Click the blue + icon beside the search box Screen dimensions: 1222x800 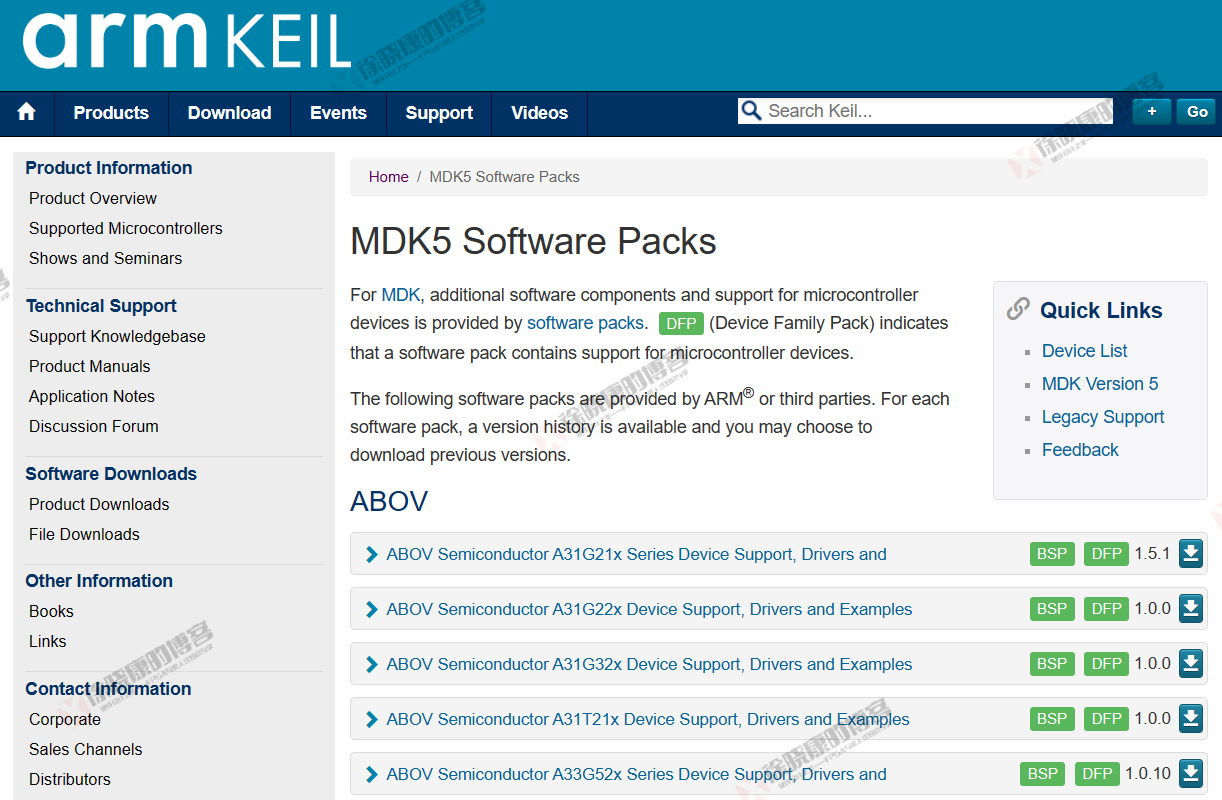[x=1151, y=111]
